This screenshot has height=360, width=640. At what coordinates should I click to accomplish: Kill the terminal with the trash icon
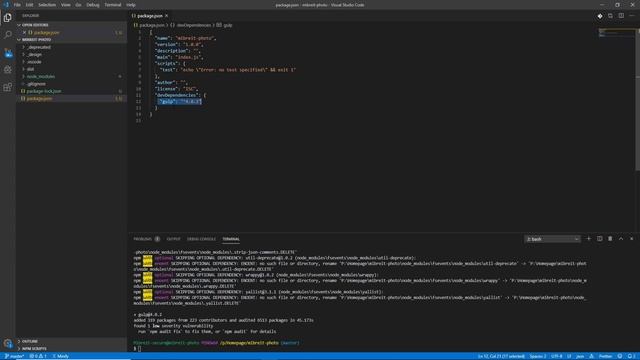[x=610, y=239]
